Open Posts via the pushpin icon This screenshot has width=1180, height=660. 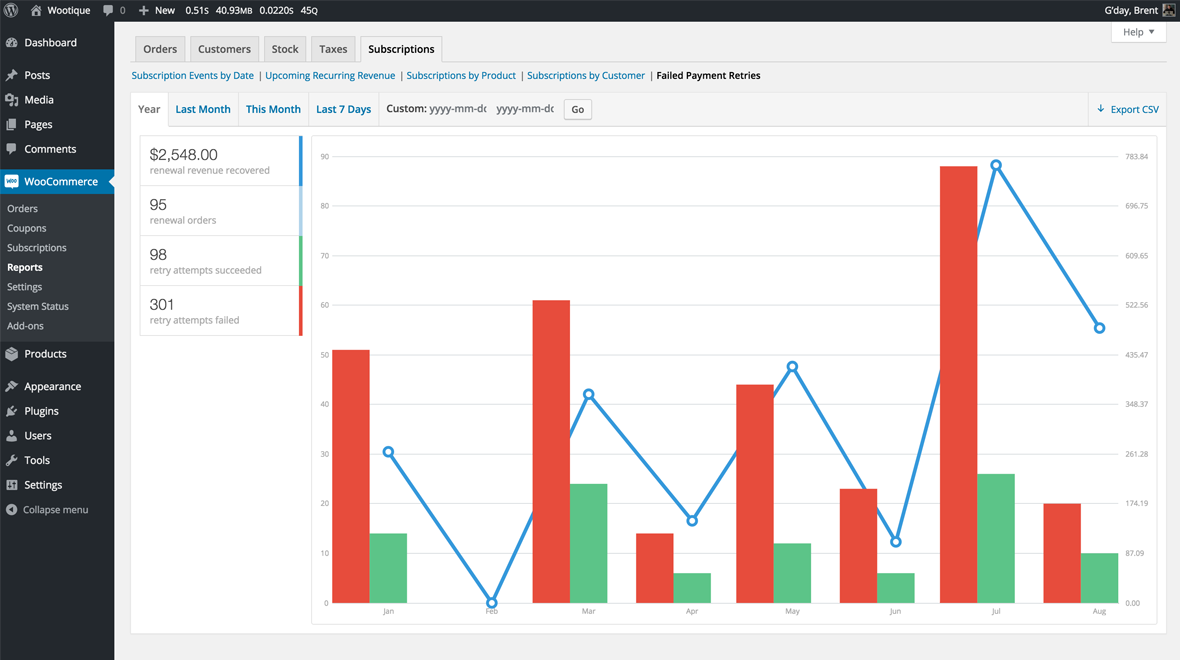pyautogui.click(x=12, y=75)
